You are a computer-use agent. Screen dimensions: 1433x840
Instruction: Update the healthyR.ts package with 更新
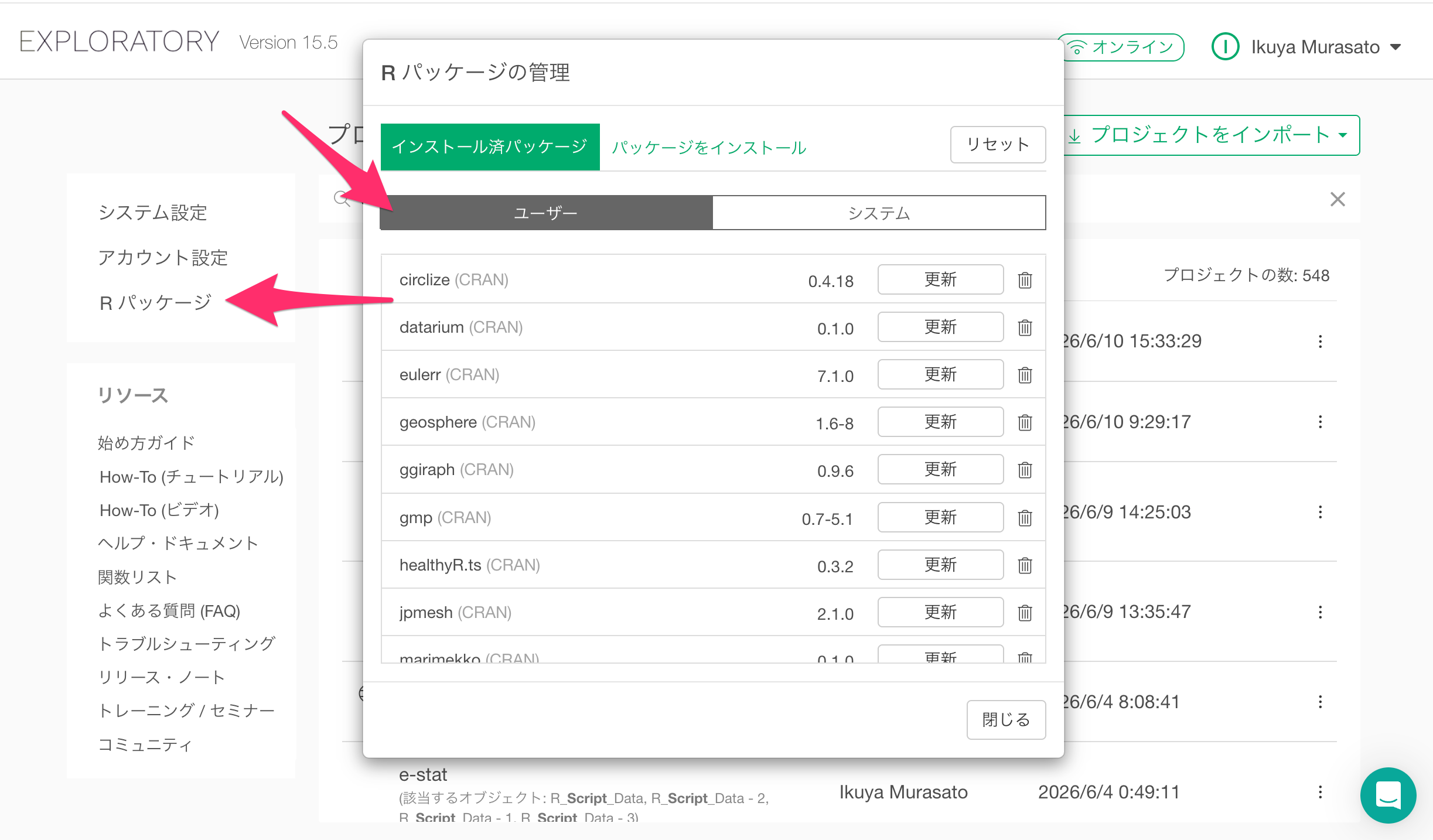coord(940,565)
